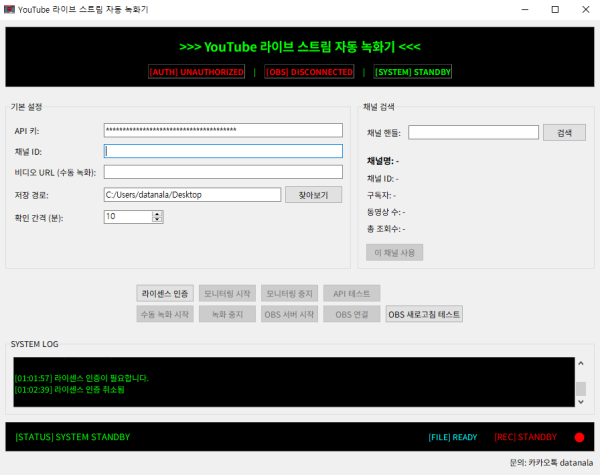Click the 검색 search button

(564, 132)
